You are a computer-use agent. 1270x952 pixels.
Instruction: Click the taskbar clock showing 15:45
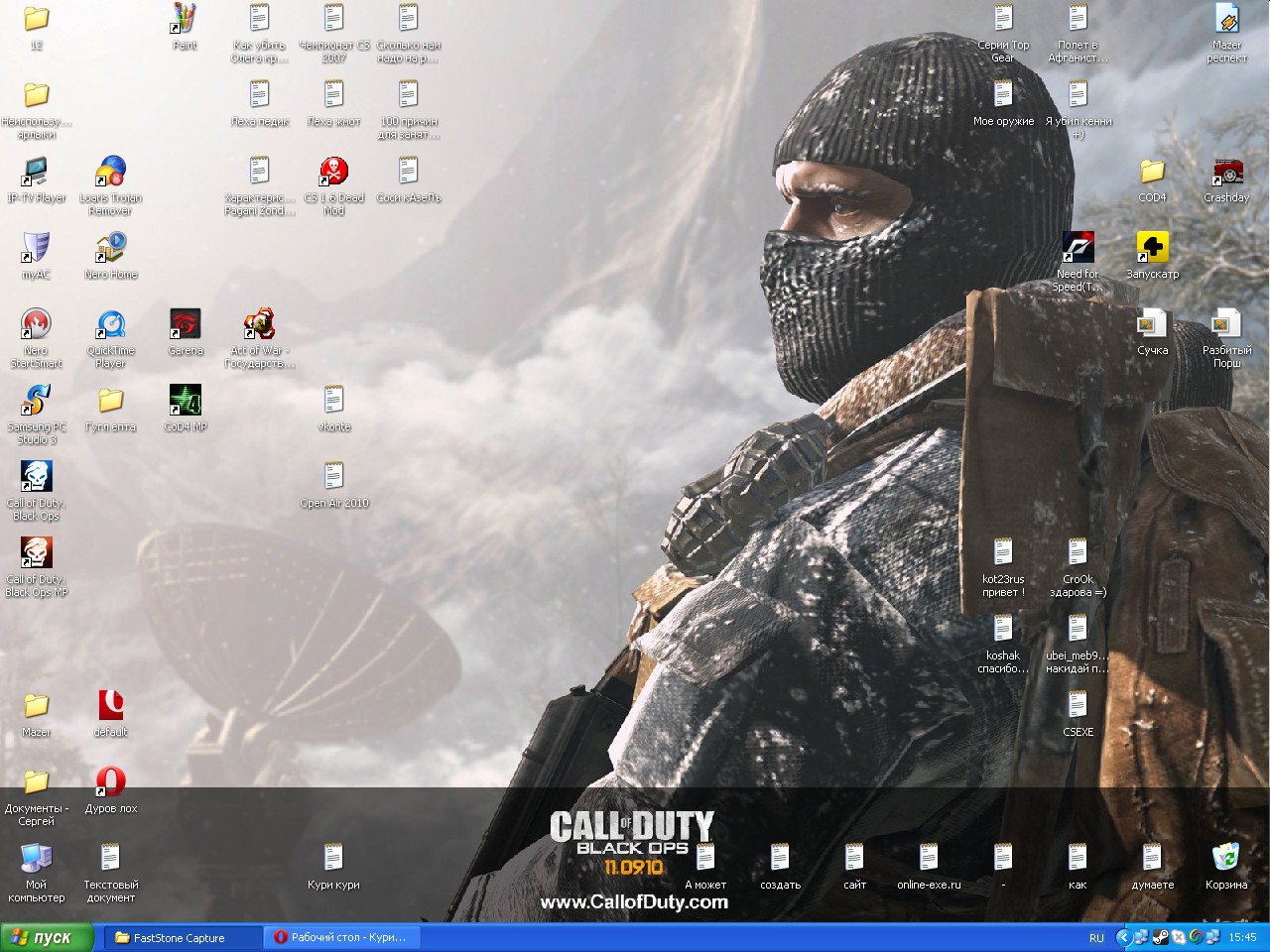pyautogui.click(x=1242, y=937)
